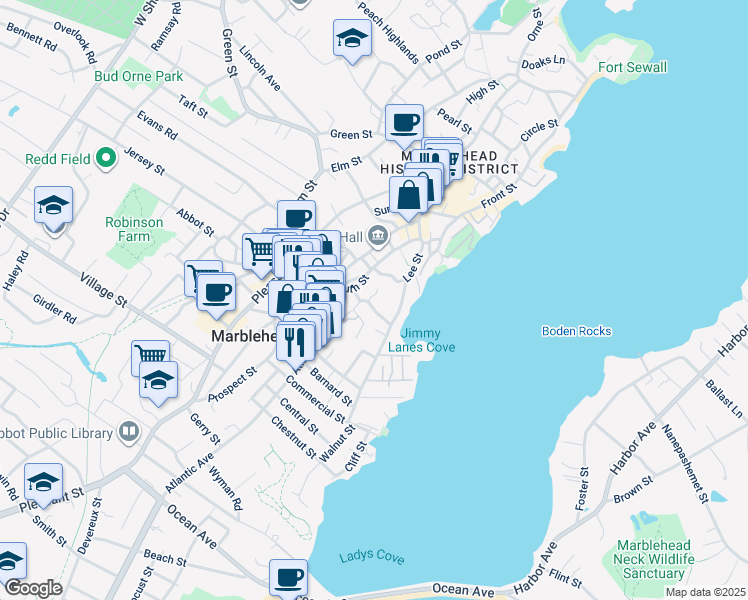Viewport: 748px width, 600px height.
Task: Click the Bud Orne Park label
Action: click(139, 76)
